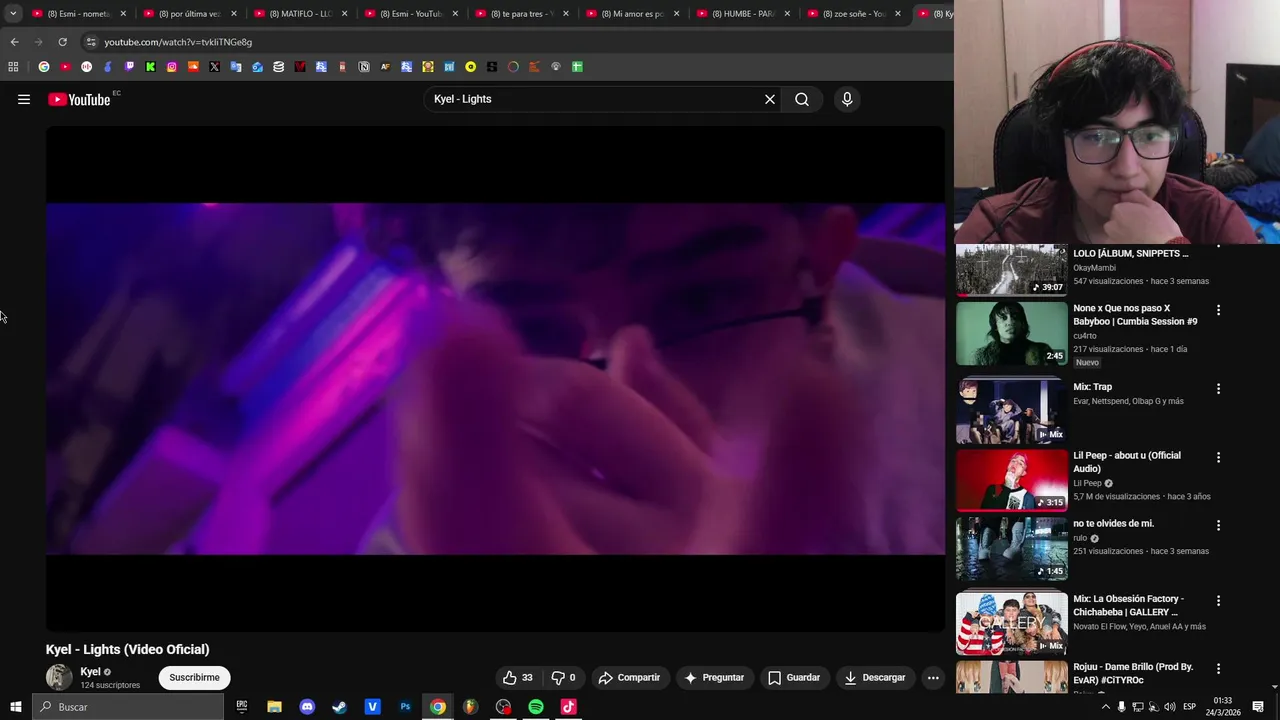The image size is (1280, 720).
Task: Open the Kyel channel avatar
Action: [59, 677]
